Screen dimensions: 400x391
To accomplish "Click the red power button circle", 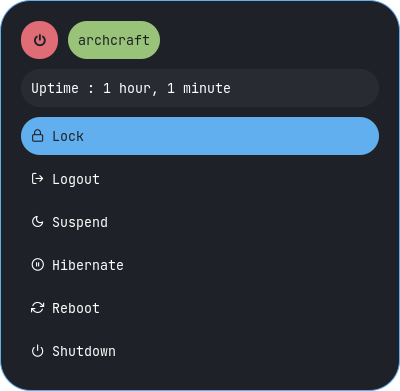I will [x=40, y=40].
